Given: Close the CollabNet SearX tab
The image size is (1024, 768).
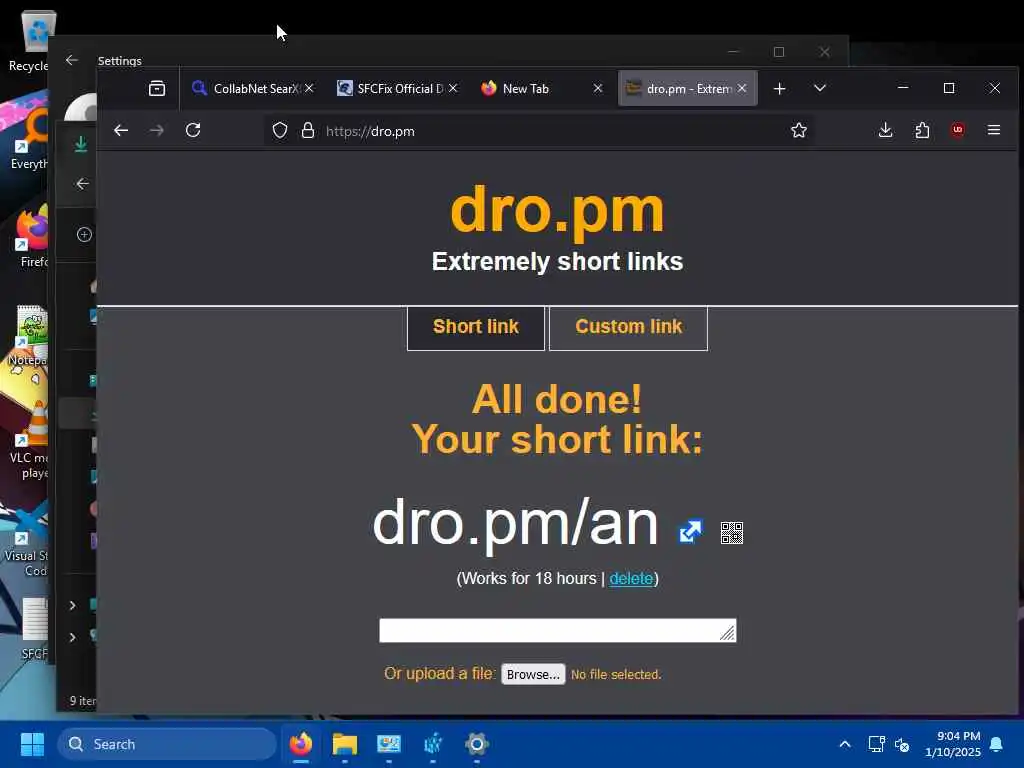Looking at the screenshot, I should tap(309, 88).
